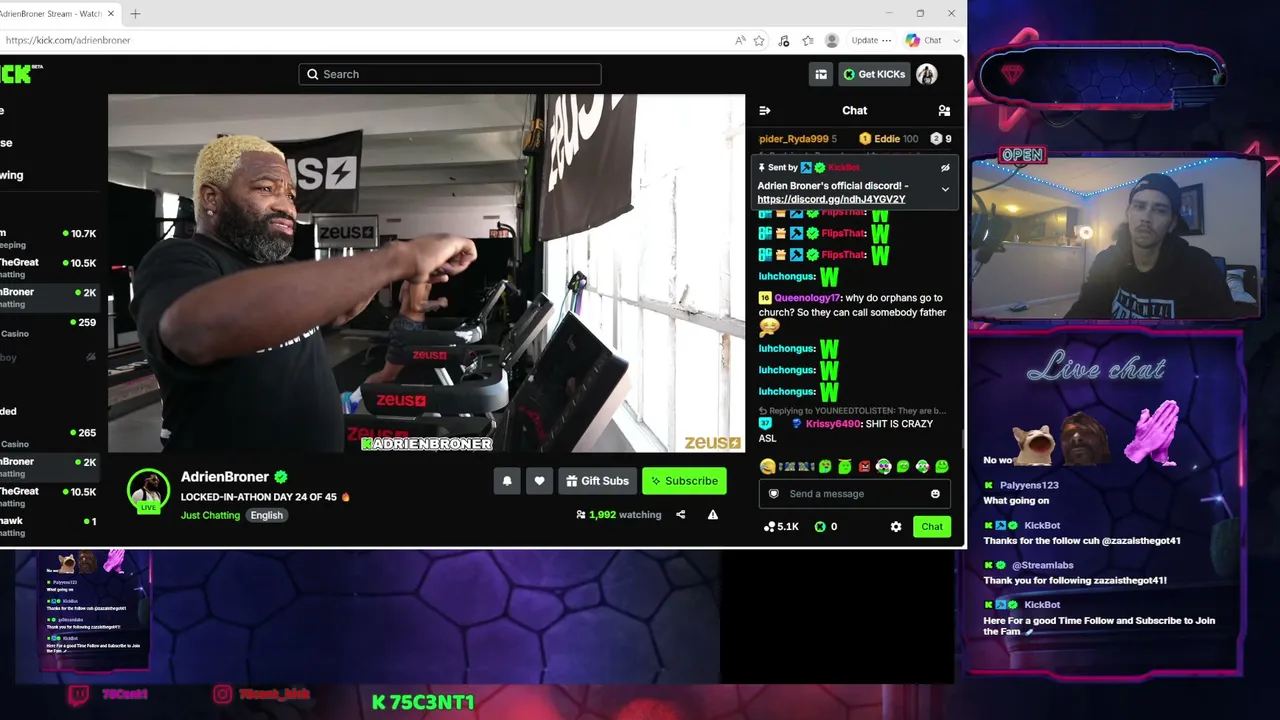Viewport: 1280px width, 720px height.
Task: Open chat identity shield icon
Action: [773, 494]
